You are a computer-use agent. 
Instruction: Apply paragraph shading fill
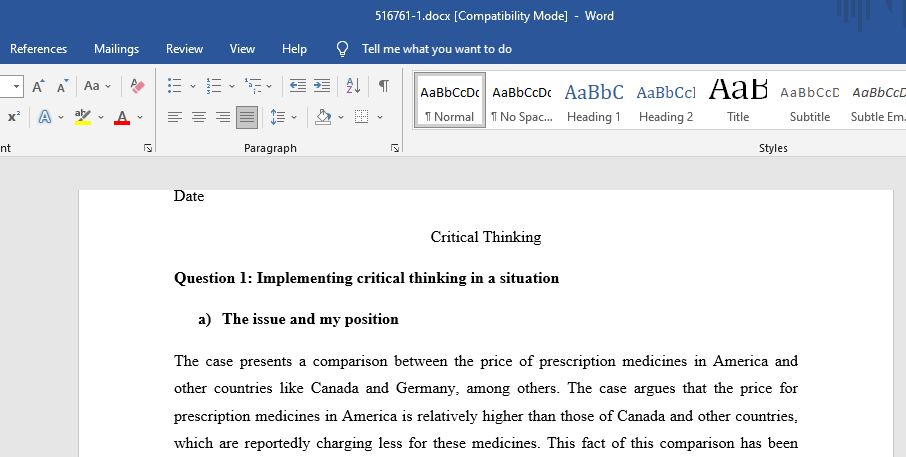323,117
